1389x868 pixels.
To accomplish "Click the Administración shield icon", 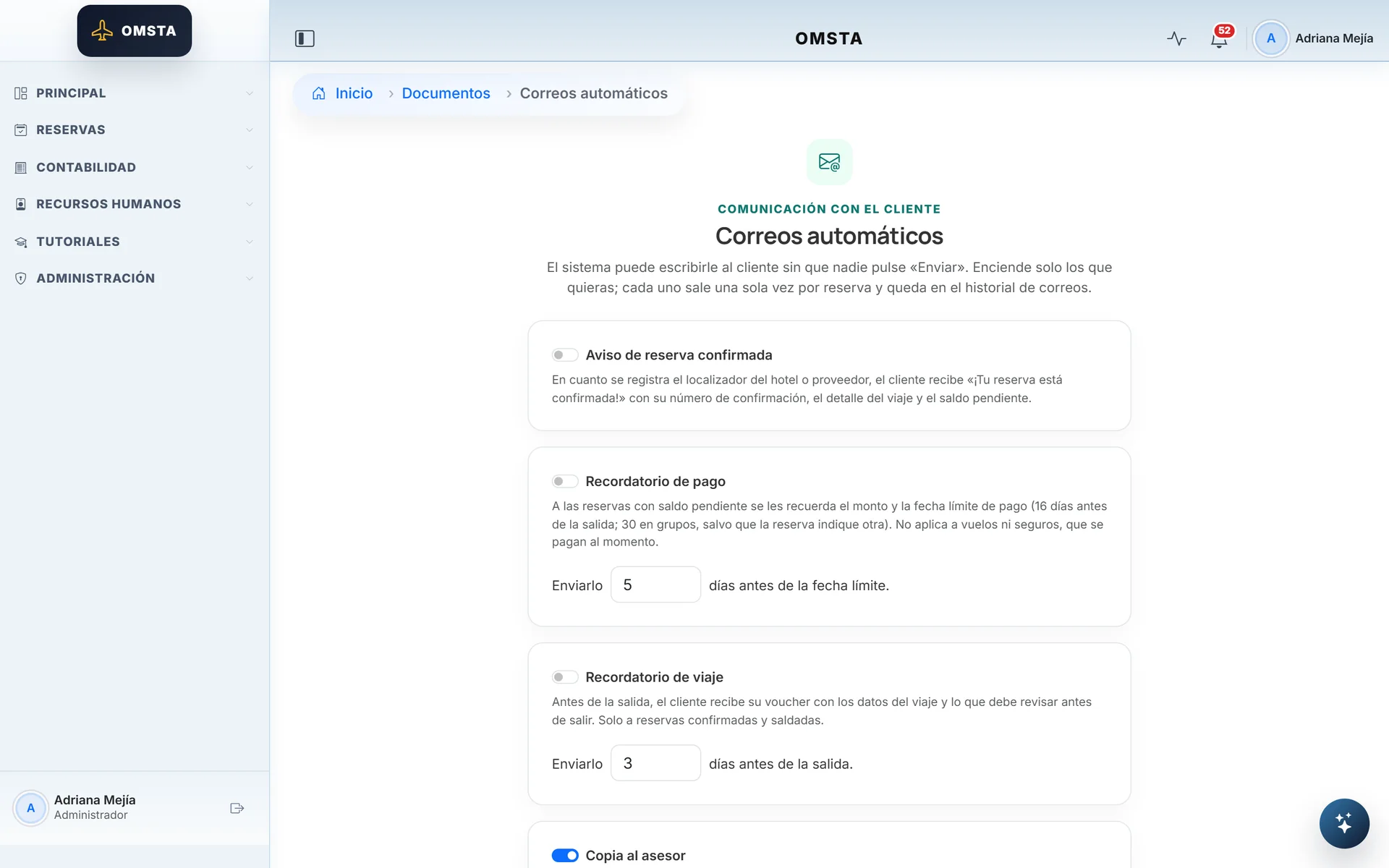I will pyautogui.click(x=21, y=278).
